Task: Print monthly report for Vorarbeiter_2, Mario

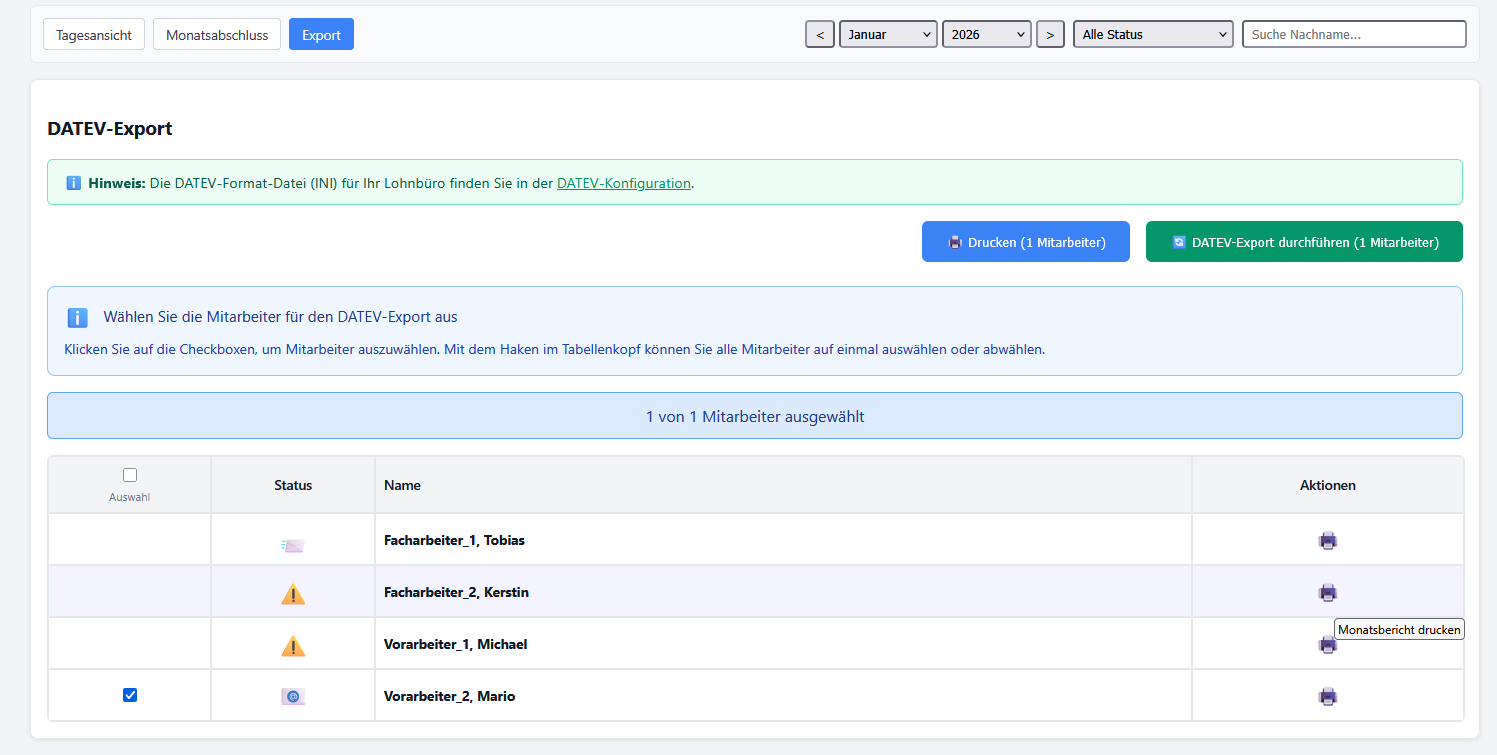Action: tap(1327, 697)
